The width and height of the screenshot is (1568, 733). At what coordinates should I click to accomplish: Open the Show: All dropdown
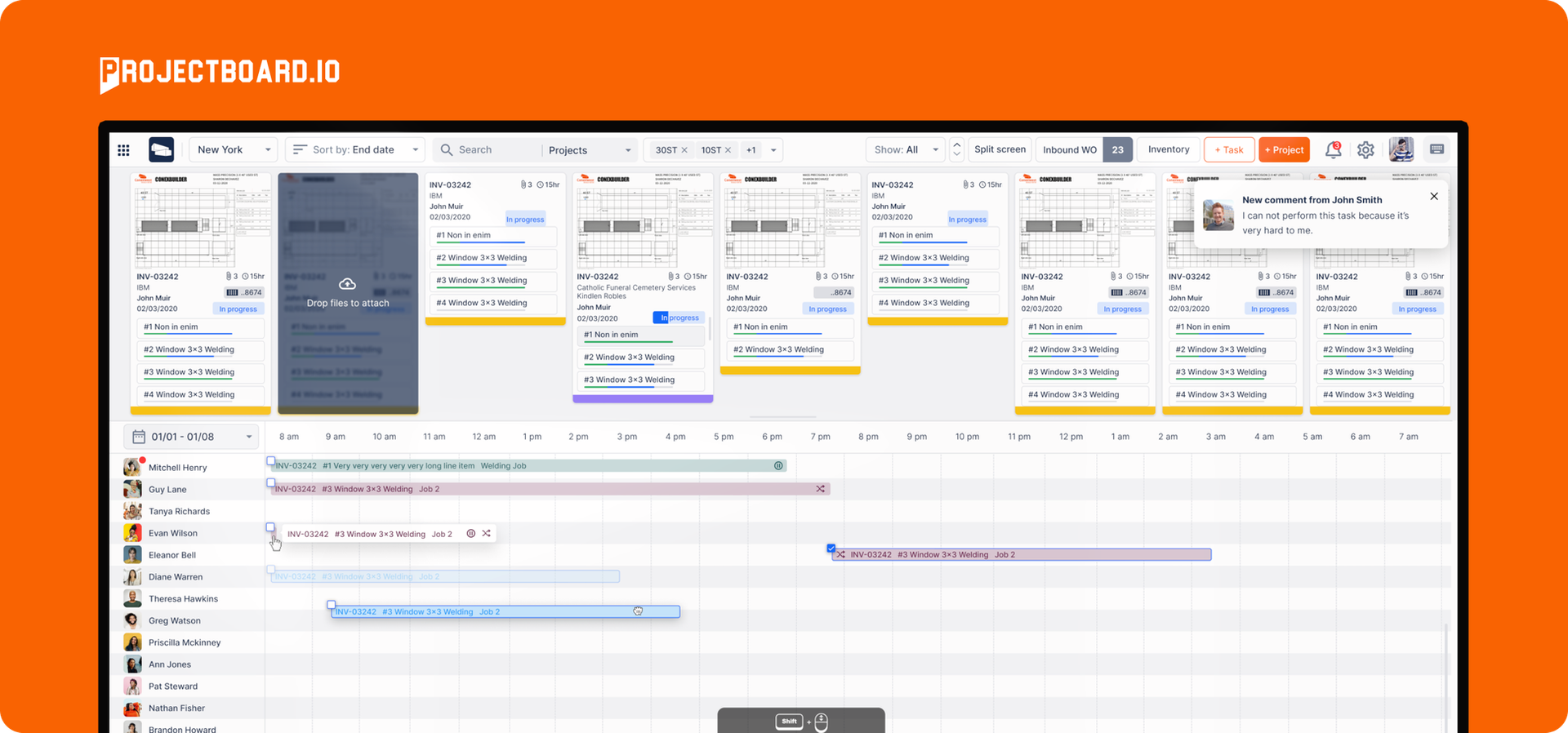tap(905, 150)
